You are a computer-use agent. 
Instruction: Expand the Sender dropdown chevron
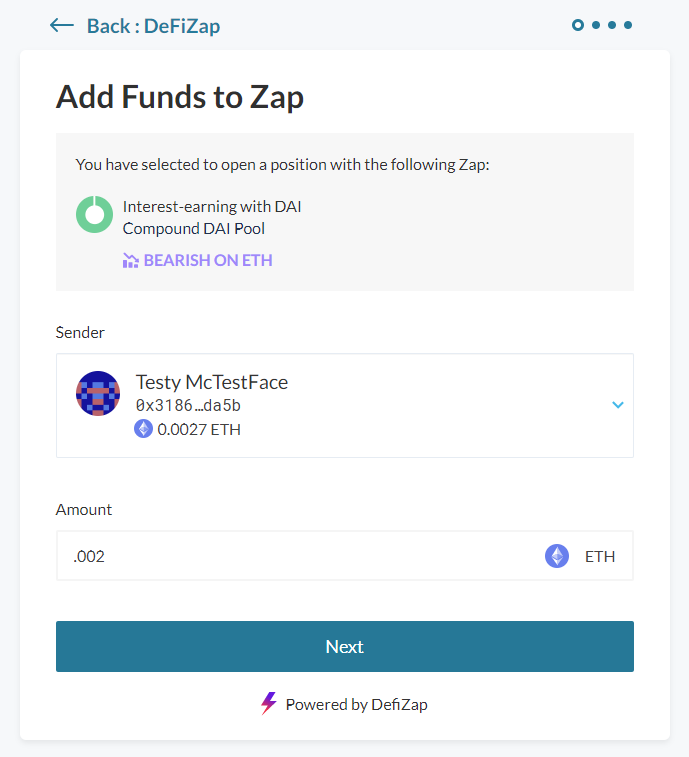tap(618, 405)
